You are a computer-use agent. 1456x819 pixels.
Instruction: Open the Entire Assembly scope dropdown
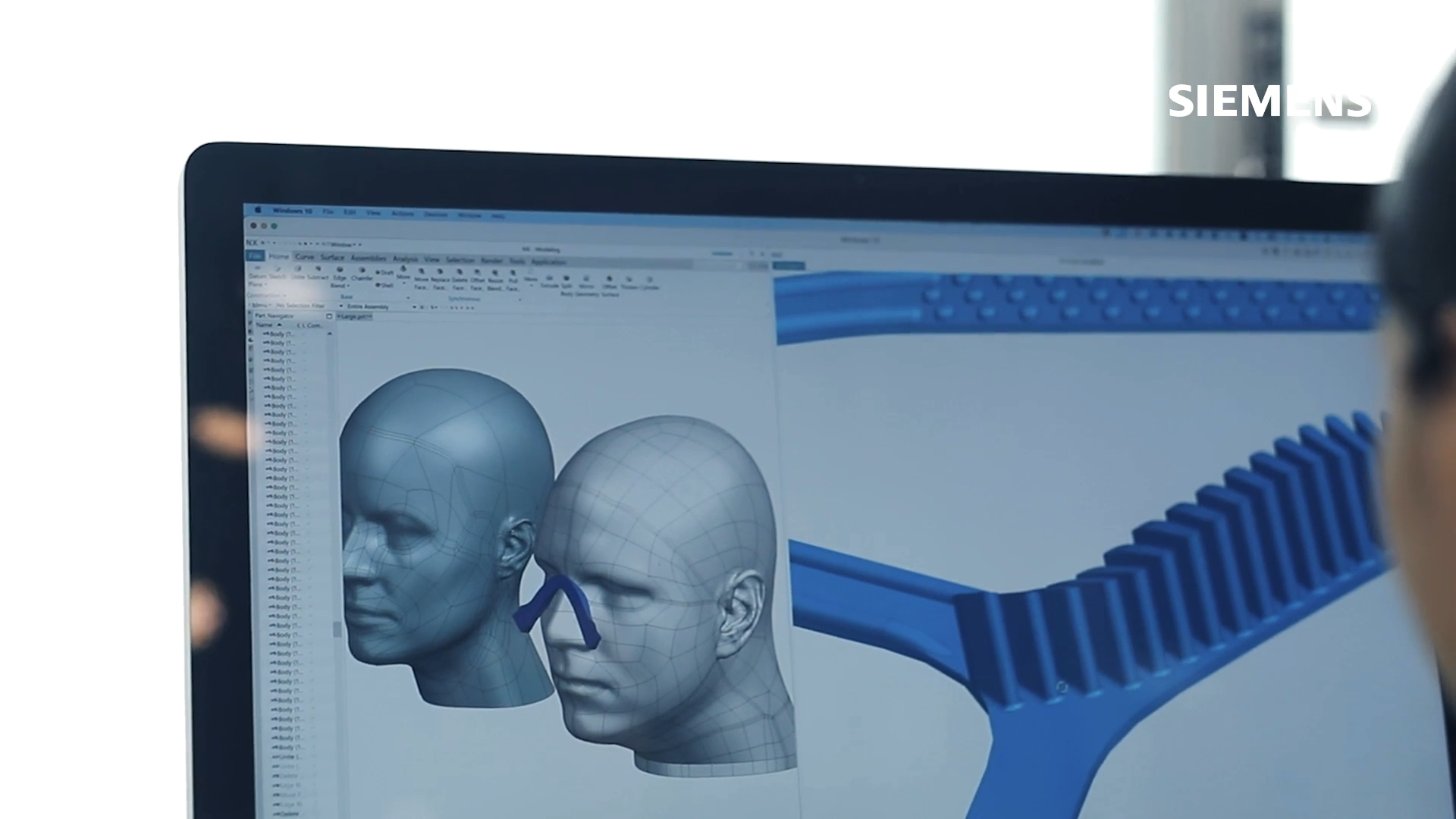coord(414,306)
